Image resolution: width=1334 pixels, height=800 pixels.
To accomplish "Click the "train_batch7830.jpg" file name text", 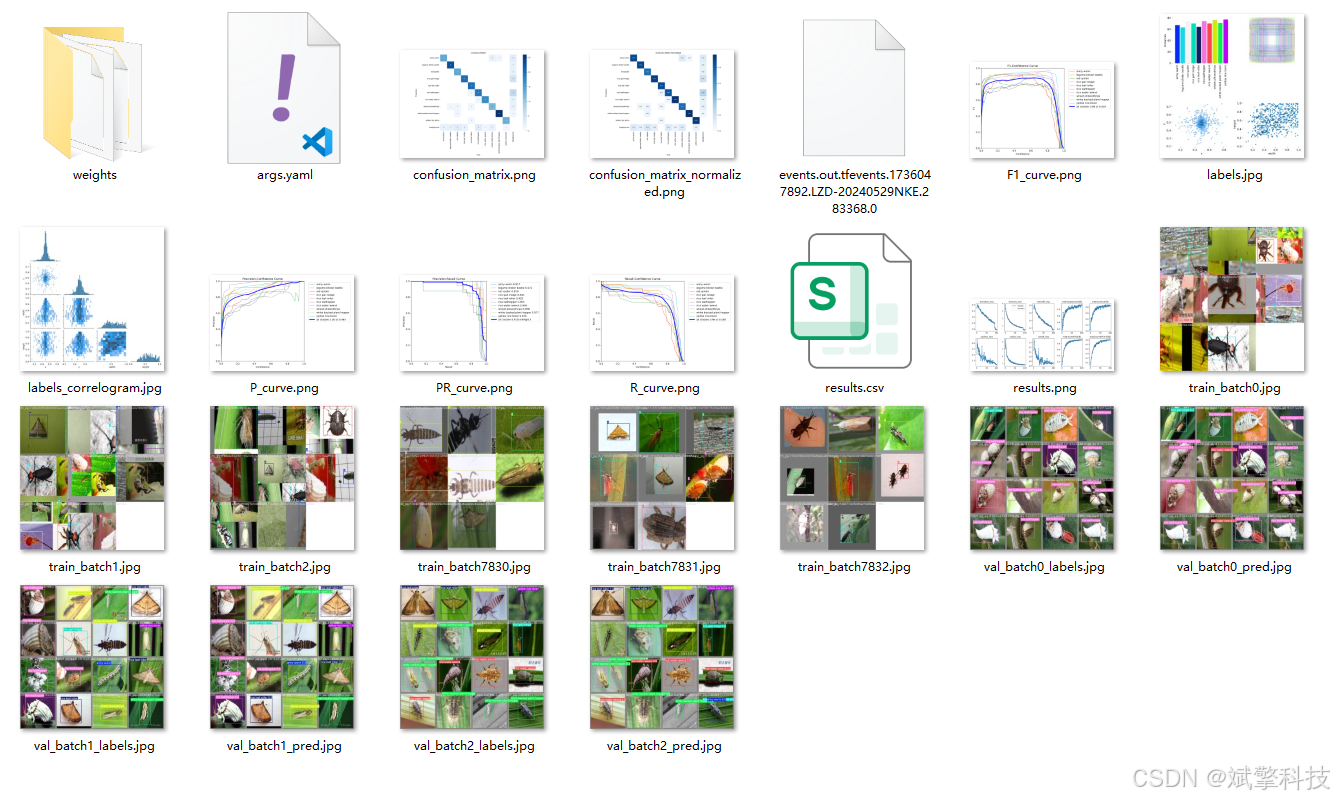I will click(474, 567).
